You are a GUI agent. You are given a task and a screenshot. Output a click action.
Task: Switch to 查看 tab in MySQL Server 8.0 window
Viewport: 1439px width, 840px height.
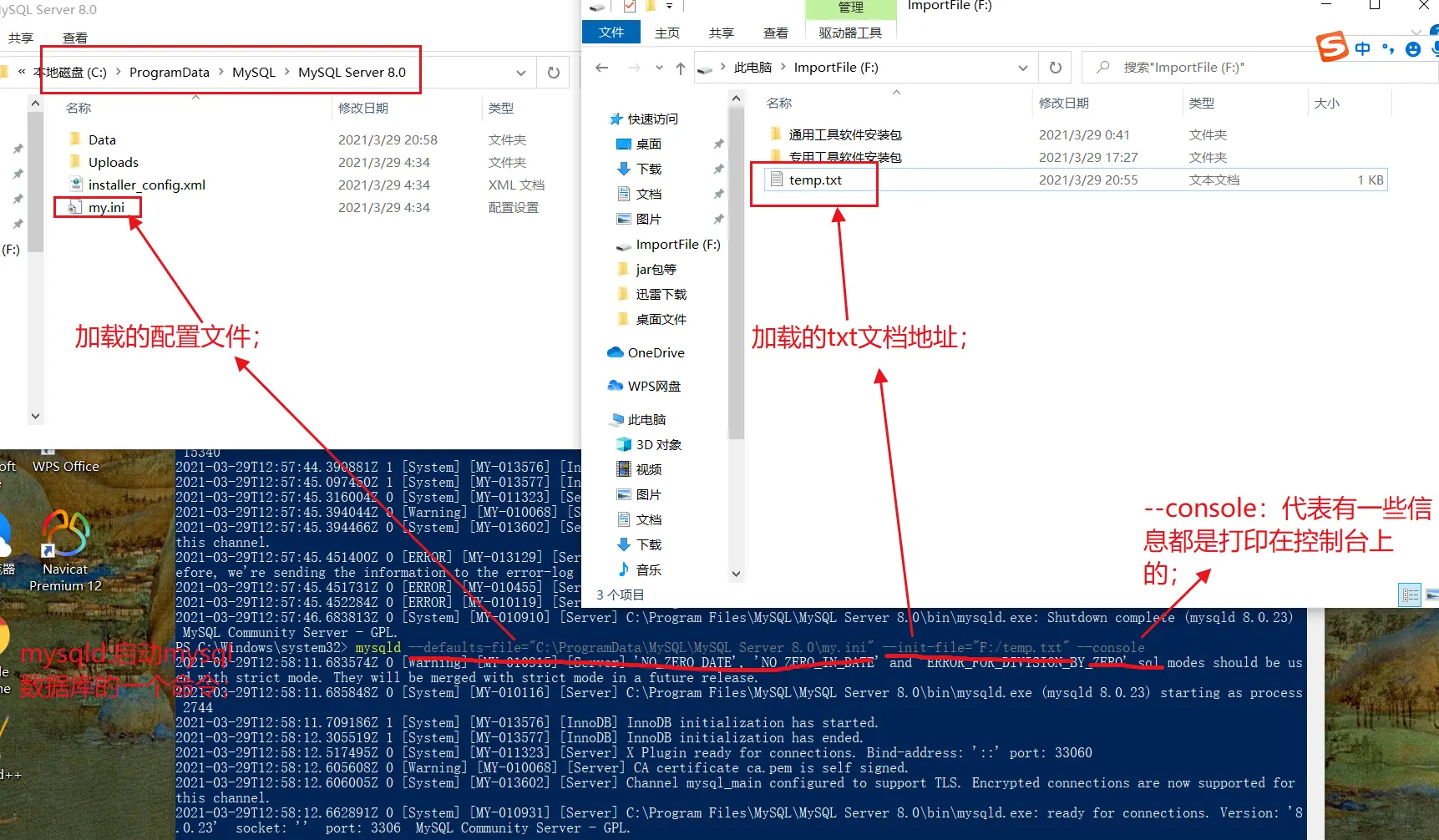tap(75, 38)
